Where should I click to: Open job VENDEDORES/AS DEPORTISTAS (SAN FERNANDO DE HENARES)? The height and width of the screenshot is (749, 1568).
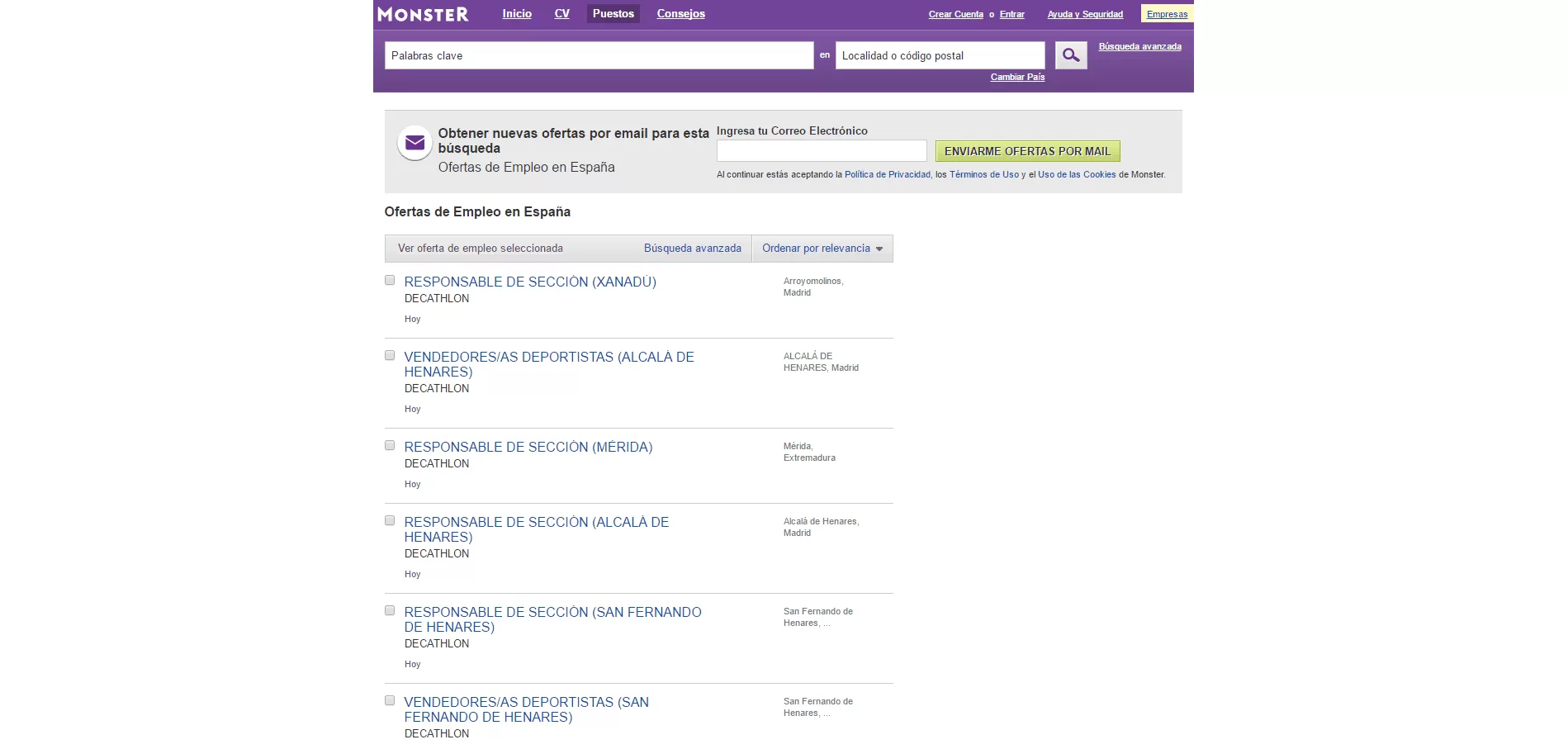pyautogui.click(x=527, y=709)
